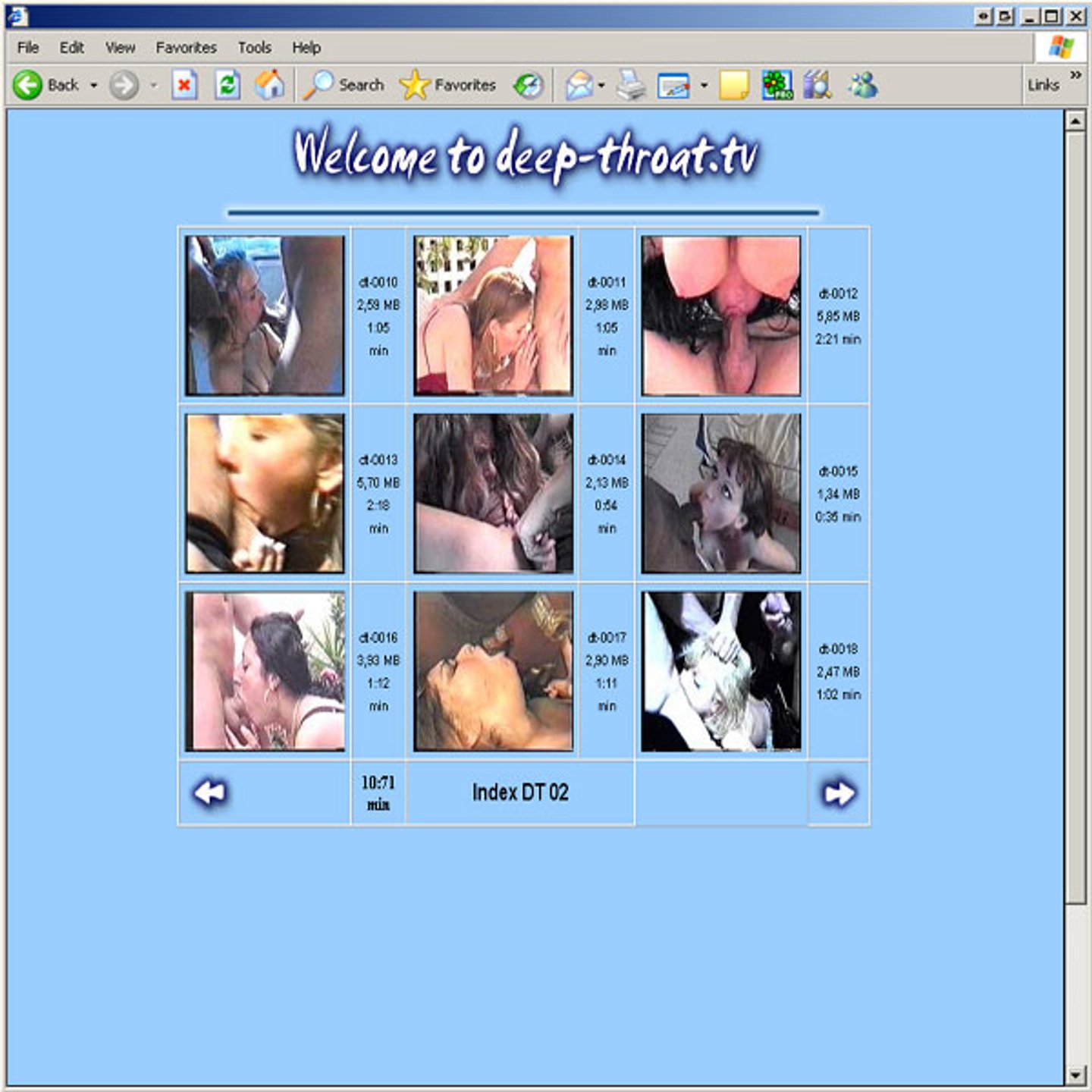
Task: Click the Forward navigation button
Action: click(x=124, y=85)
